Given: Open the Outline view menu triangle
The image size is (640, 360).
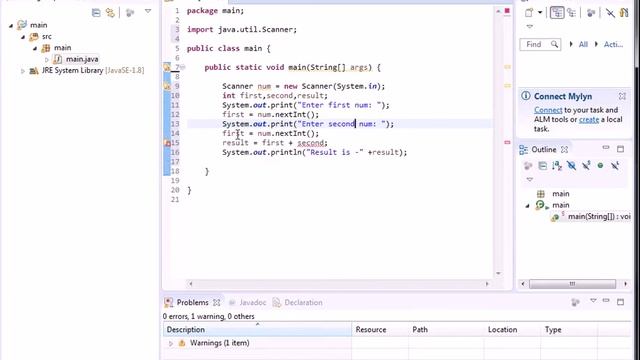Looking at the screenshot, I should [529, 180].
